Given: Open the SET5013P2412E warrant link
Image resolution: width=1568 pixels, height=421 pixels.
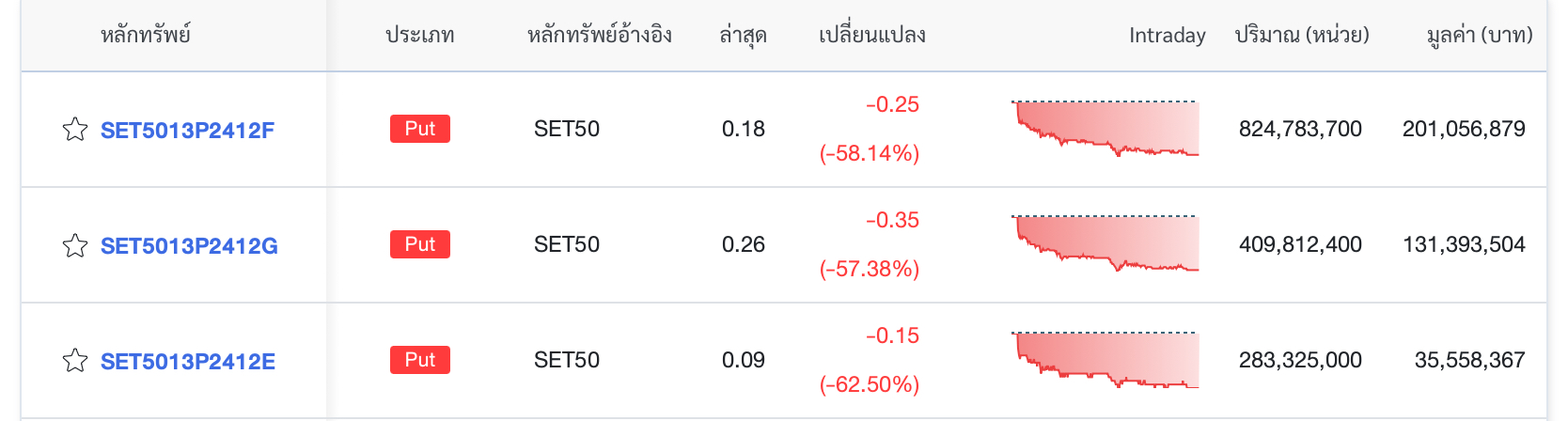Looking at the screenshot, I should pyautogui.click(x=188, y=362).
